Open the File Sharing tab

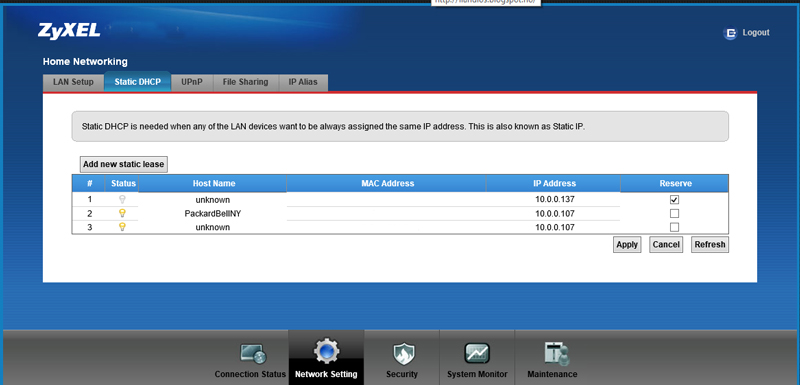click(x=245, y=82)
